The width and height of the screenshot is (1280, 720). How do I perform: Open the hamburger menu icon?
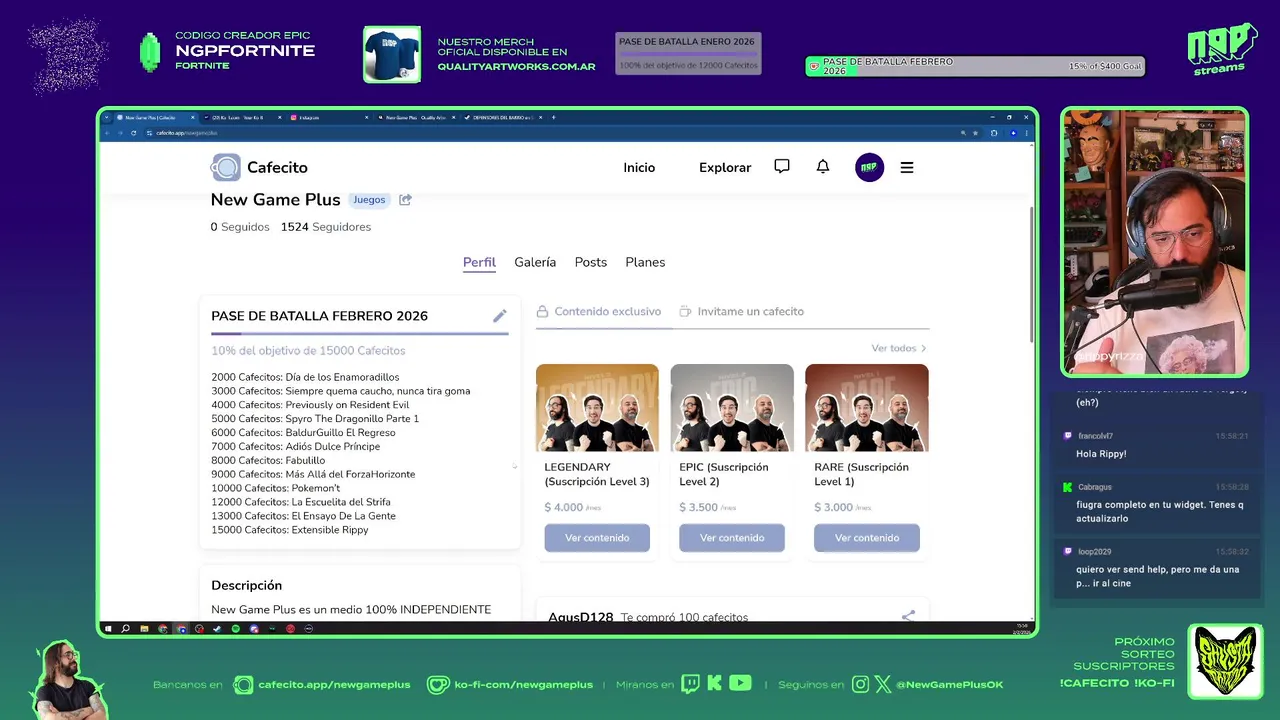click(x=907, y=167)
